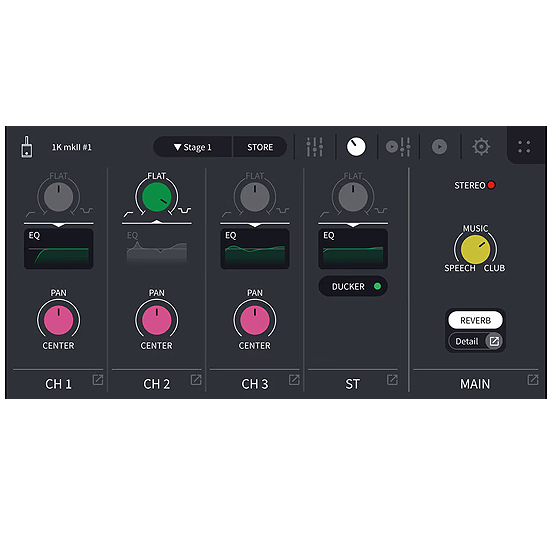550x550 pixels.
Task: Click the play button icon in toolbar
Action: [440, 147]
